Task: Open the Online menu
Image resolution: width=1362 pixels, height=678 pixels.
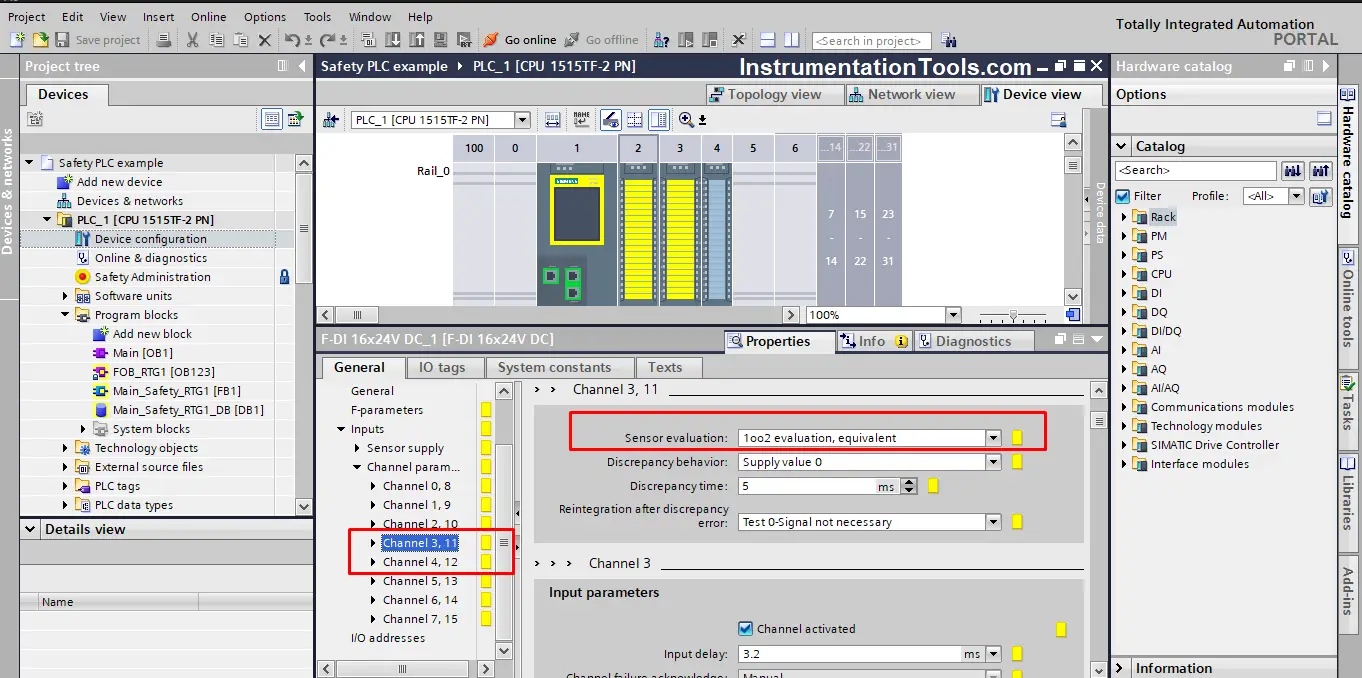Action: pos(209,16)
